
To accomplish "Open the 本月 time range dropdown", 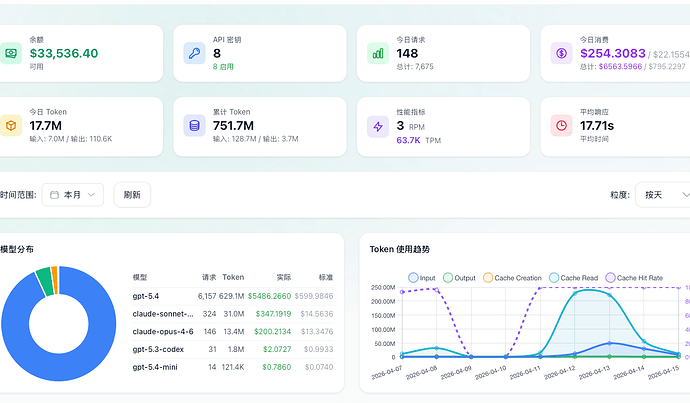I will (73, 194).
